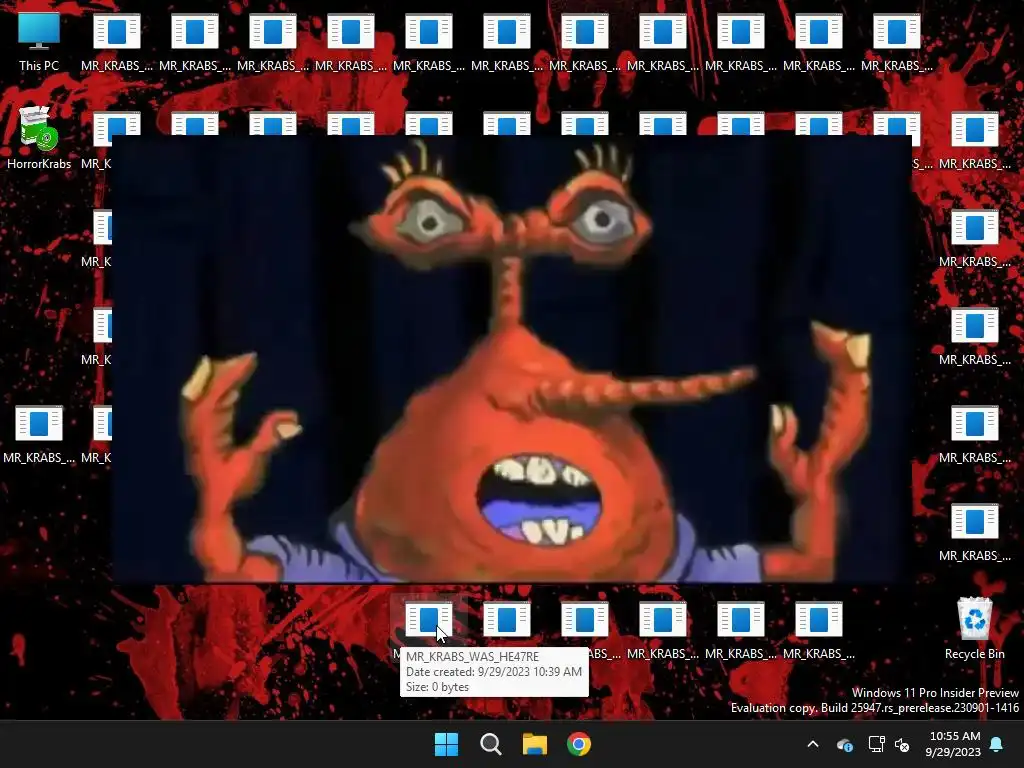Click the muted volume tray icon
Viewport: 1024px width, 768px height.
[903, 744]
